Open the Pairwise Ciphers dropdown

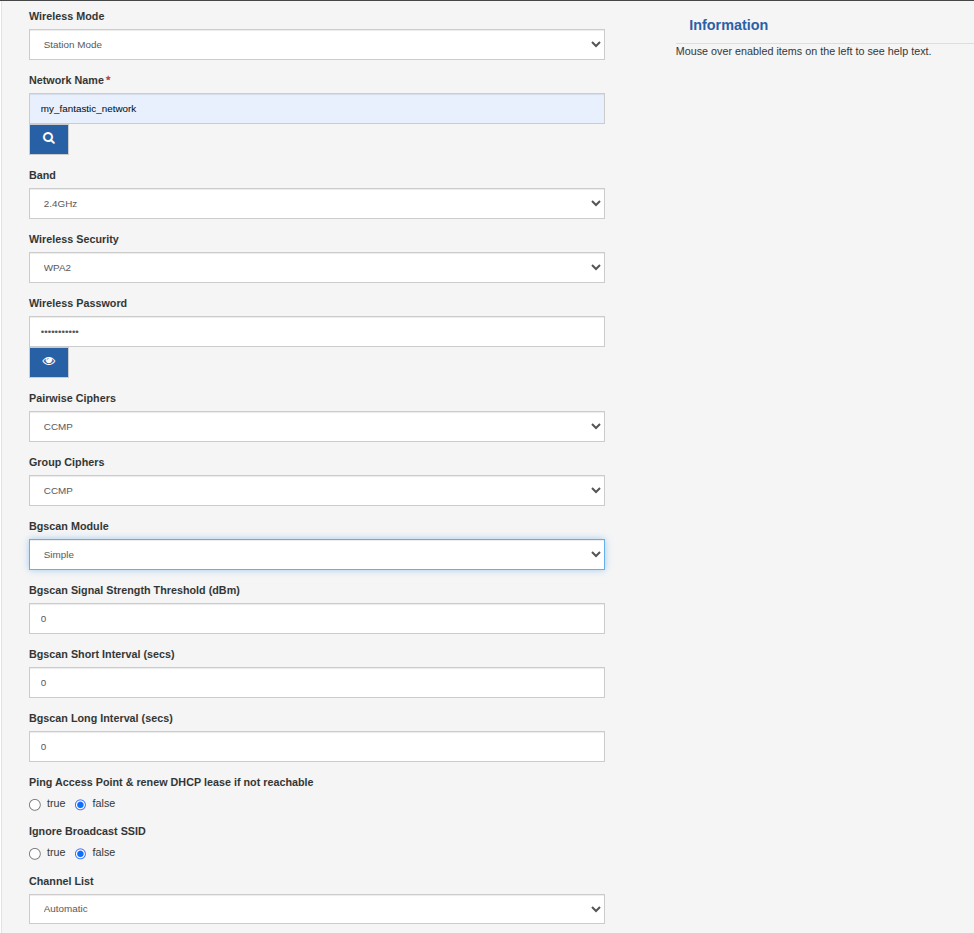click(x=316, y=426)
